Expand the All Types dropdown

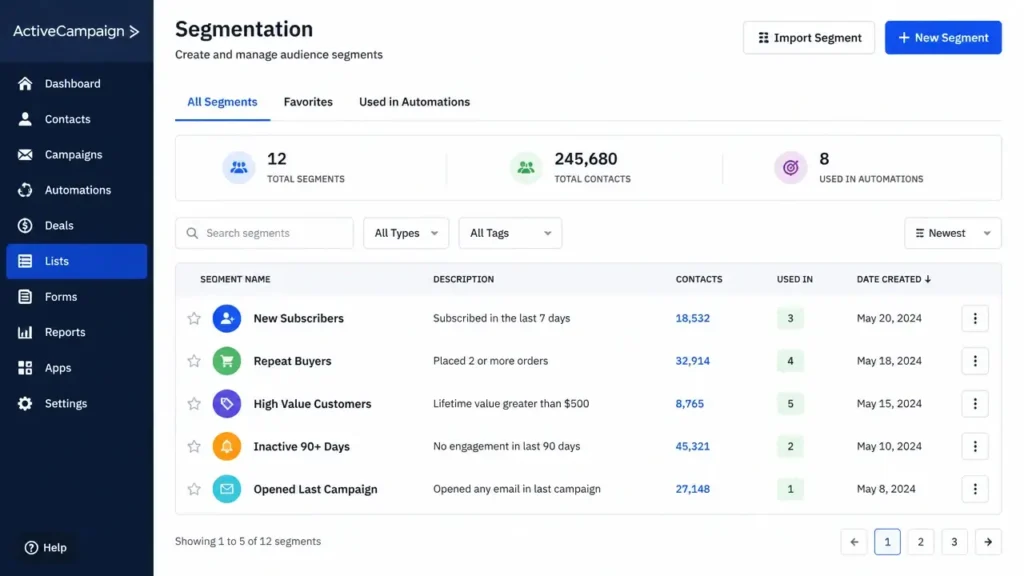coord(406,233)
